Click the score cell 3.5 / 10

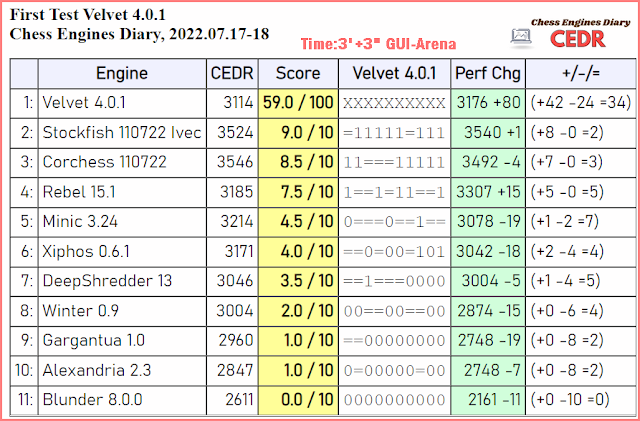pos(298,281)
